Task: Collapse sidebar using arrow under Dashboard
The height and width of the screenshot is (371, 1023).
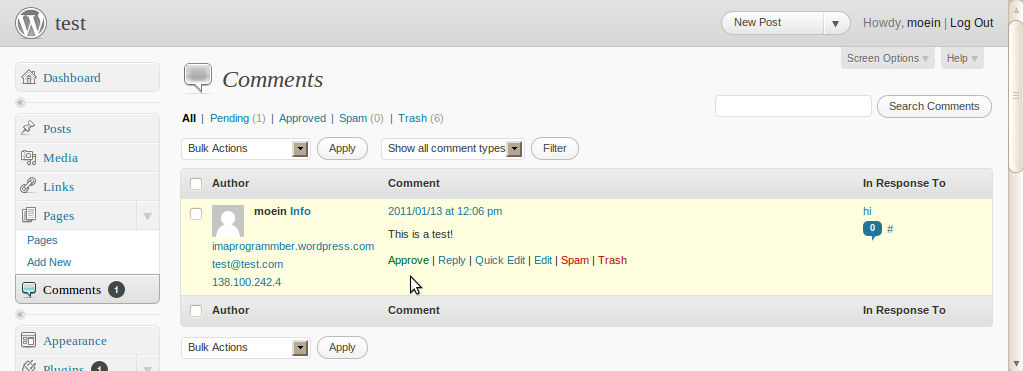Action: [20, 102]
